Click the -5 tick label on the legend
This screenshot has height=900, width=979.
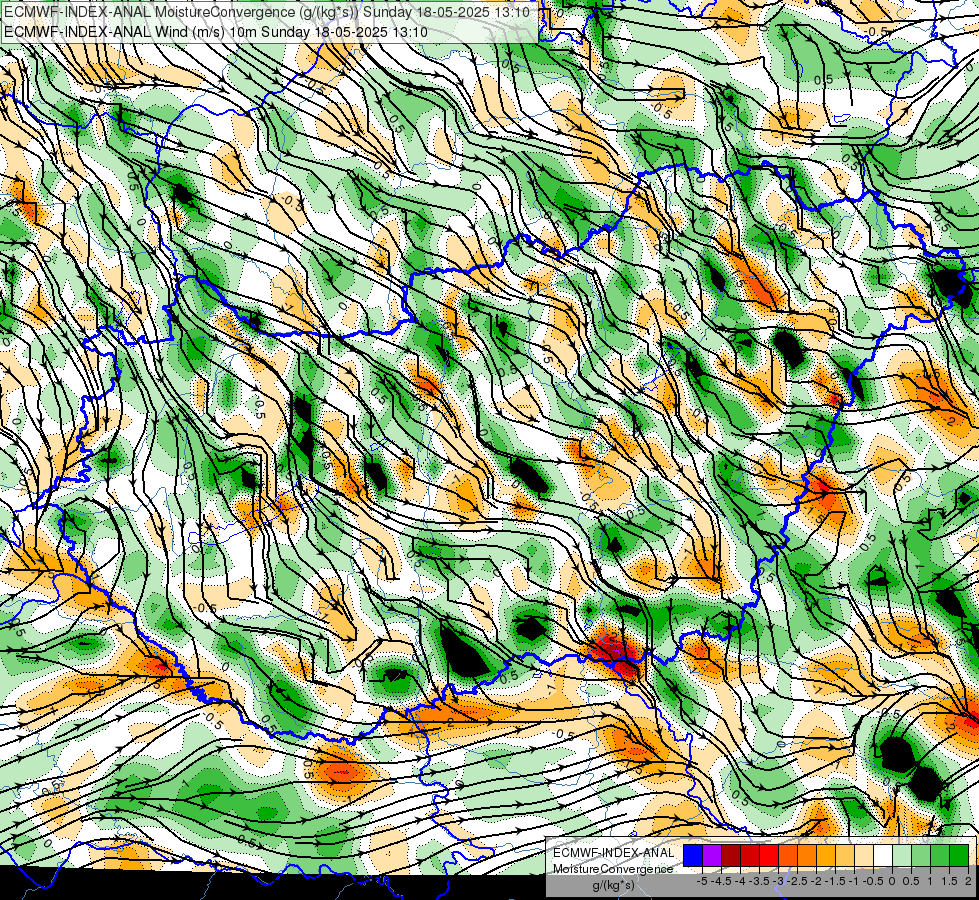point(702,881)
